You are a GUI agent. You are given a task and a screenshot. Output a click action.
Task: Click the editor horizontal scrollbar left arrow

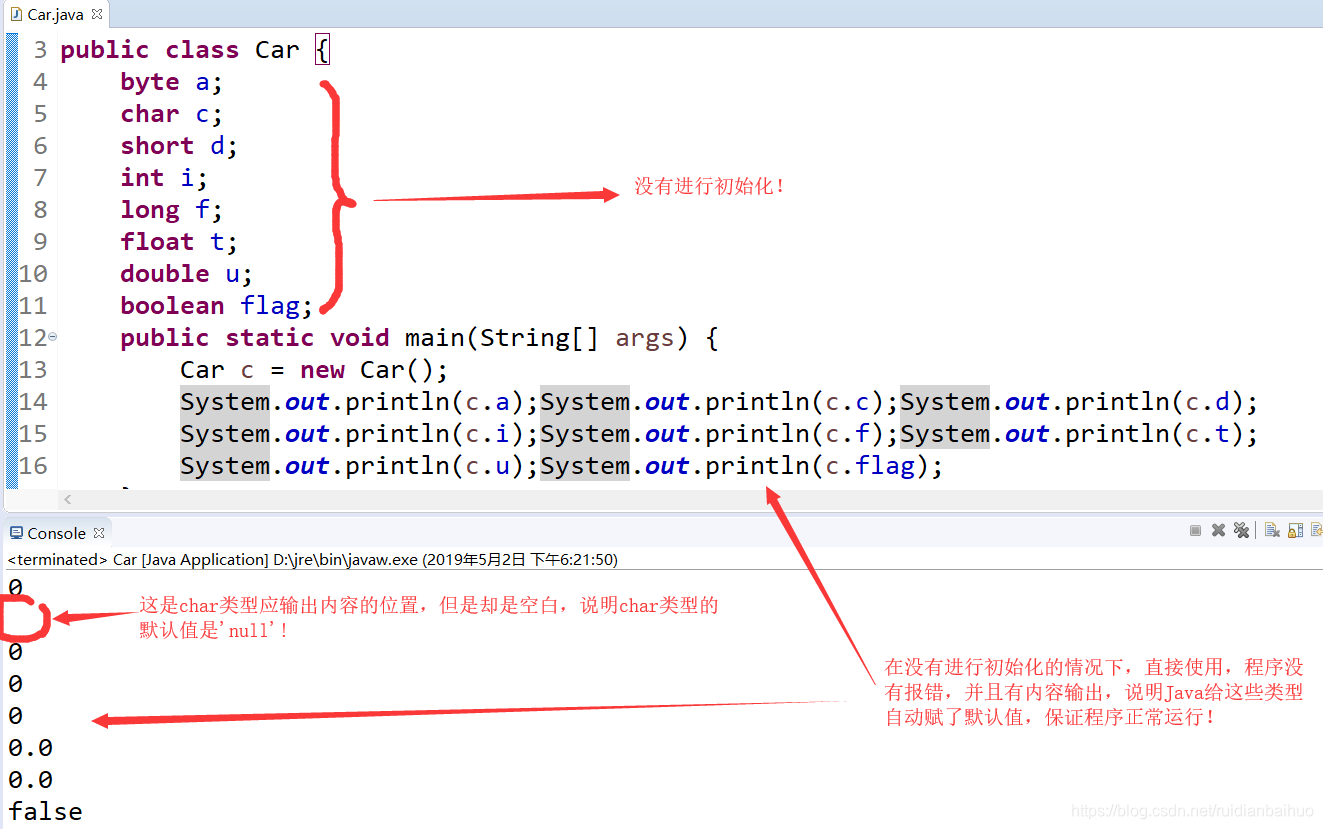(x=67, y=498)
